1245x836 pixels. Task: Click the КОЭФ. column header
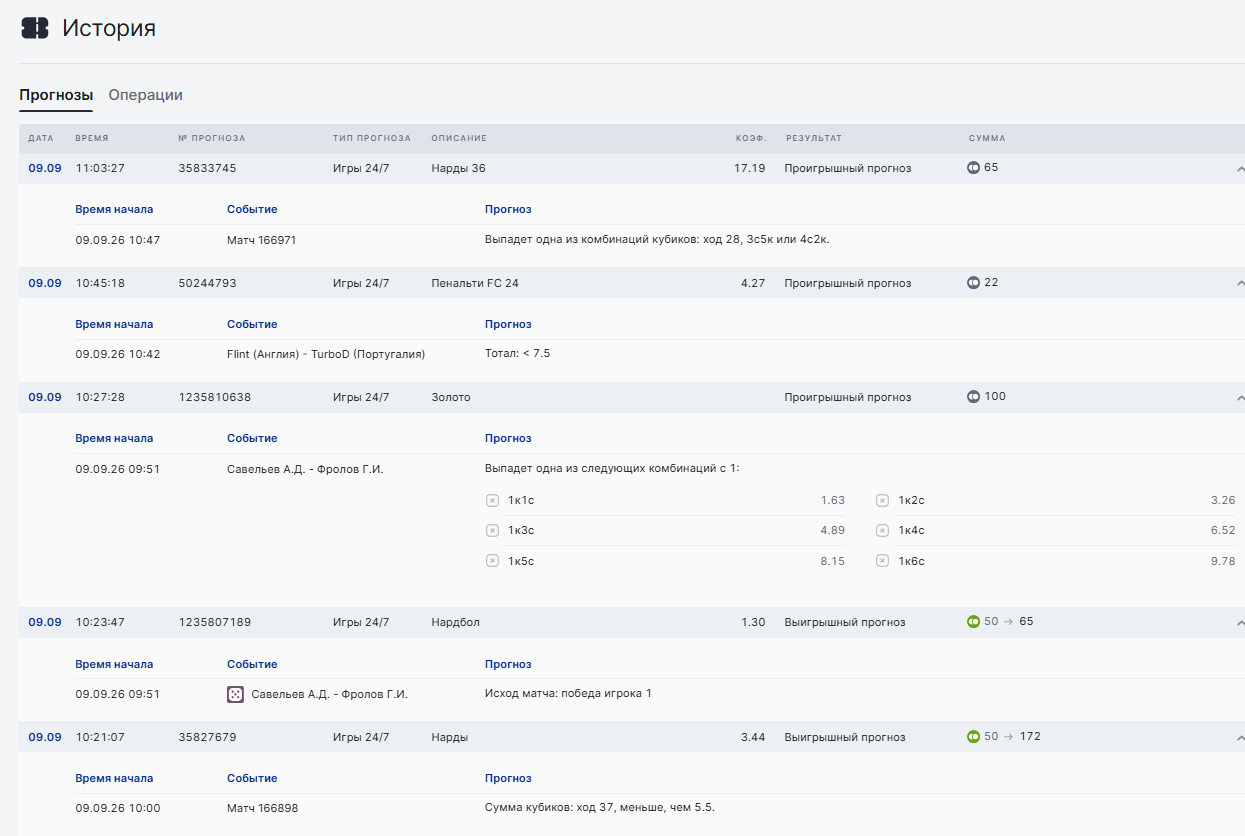751,138
